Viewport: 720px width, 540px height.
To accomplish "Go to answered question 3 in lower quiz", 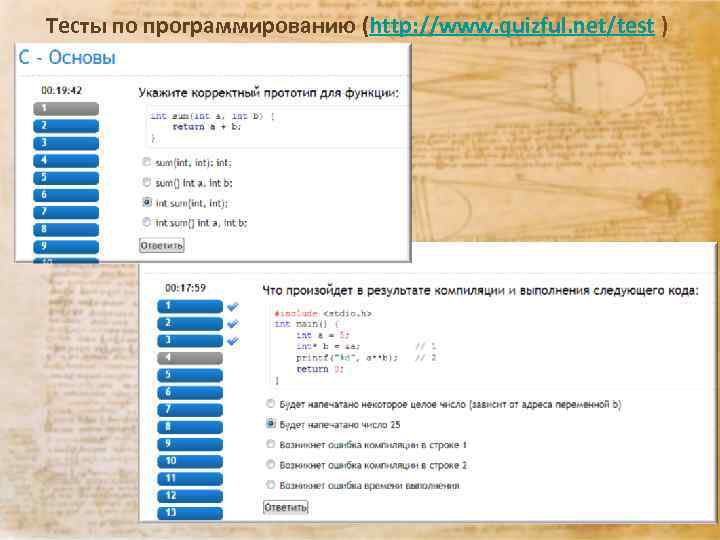I will (x=190, y=341).
